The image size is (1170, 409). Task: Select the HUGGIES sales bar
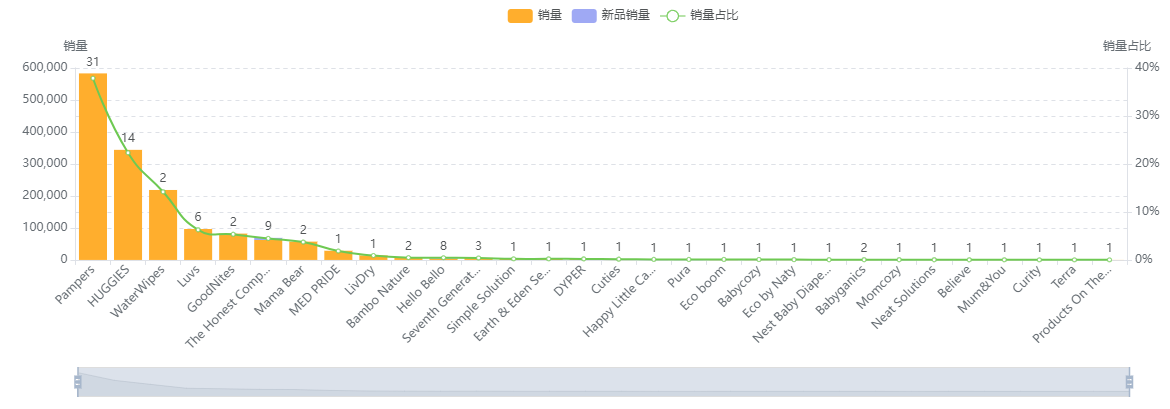click(128, 205)
